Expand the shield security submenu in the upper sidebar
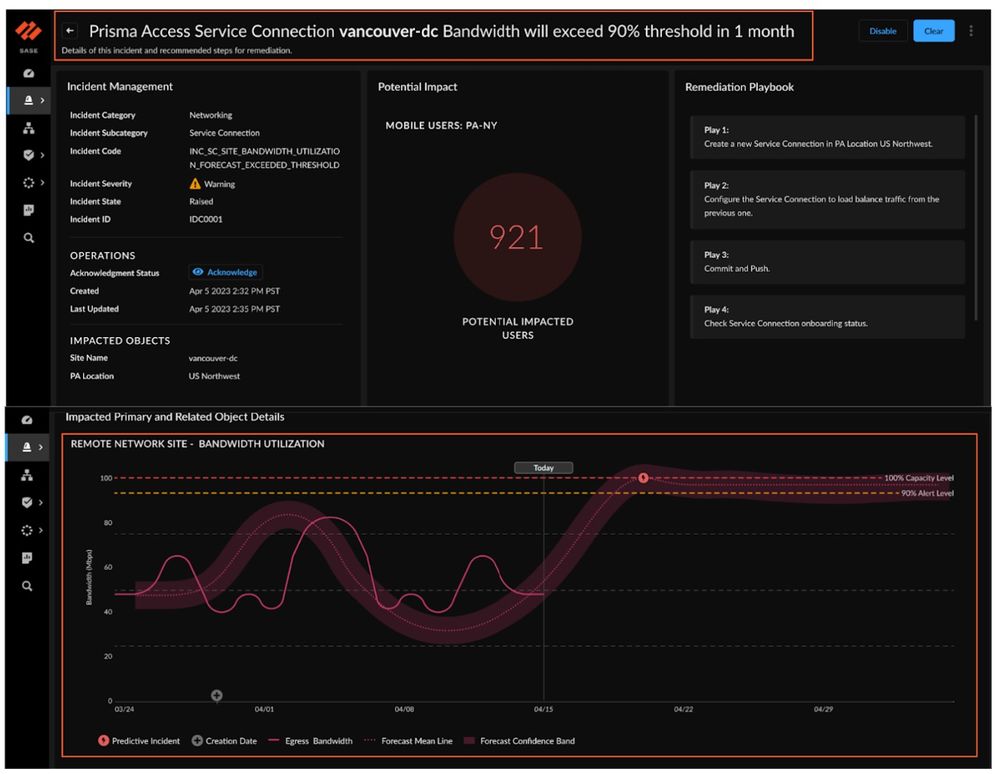The image size is (999, 774). pos(41,156)
